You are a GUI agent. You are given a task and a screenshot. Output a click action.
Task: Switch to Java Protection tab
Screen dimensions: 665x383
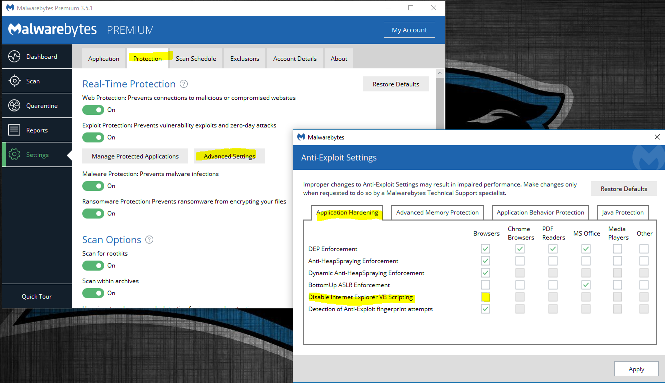[x=623, y=212]
